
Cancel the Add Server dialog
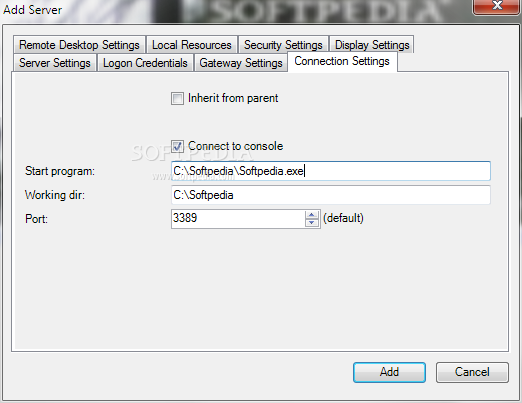click(472, 372)
